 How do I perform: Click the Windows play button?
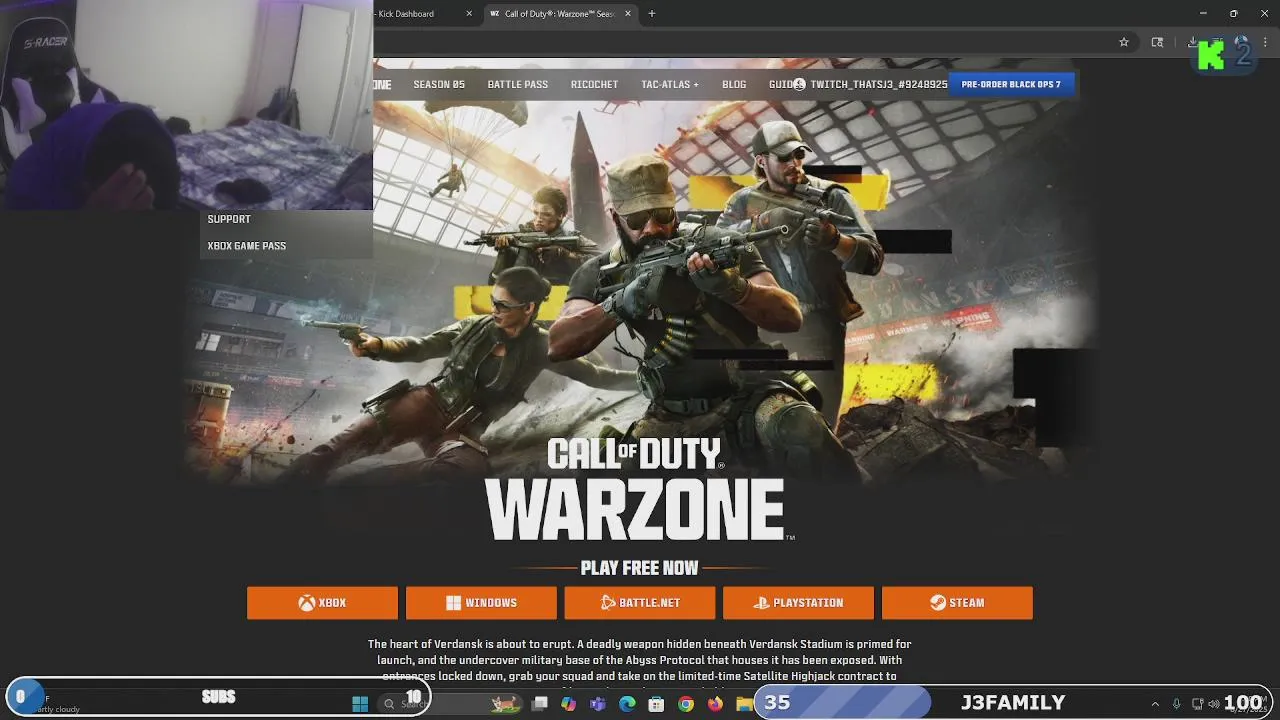pos(481,603)
